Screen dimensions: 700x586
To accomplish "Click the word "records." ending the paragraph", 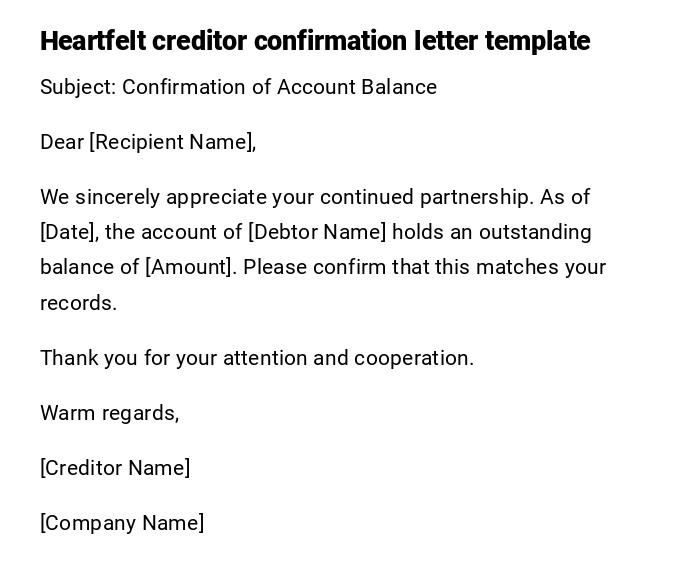I will coord(78,303).
